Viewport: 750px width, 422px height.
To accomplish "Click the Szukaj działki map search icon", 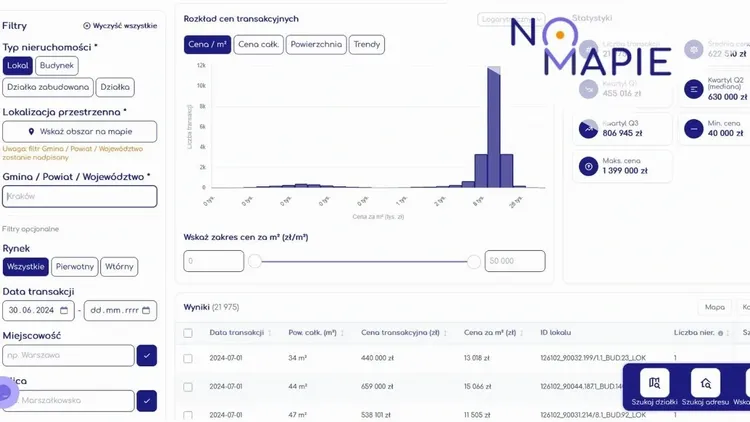I will pyautogui.click(x=654, y=383).
